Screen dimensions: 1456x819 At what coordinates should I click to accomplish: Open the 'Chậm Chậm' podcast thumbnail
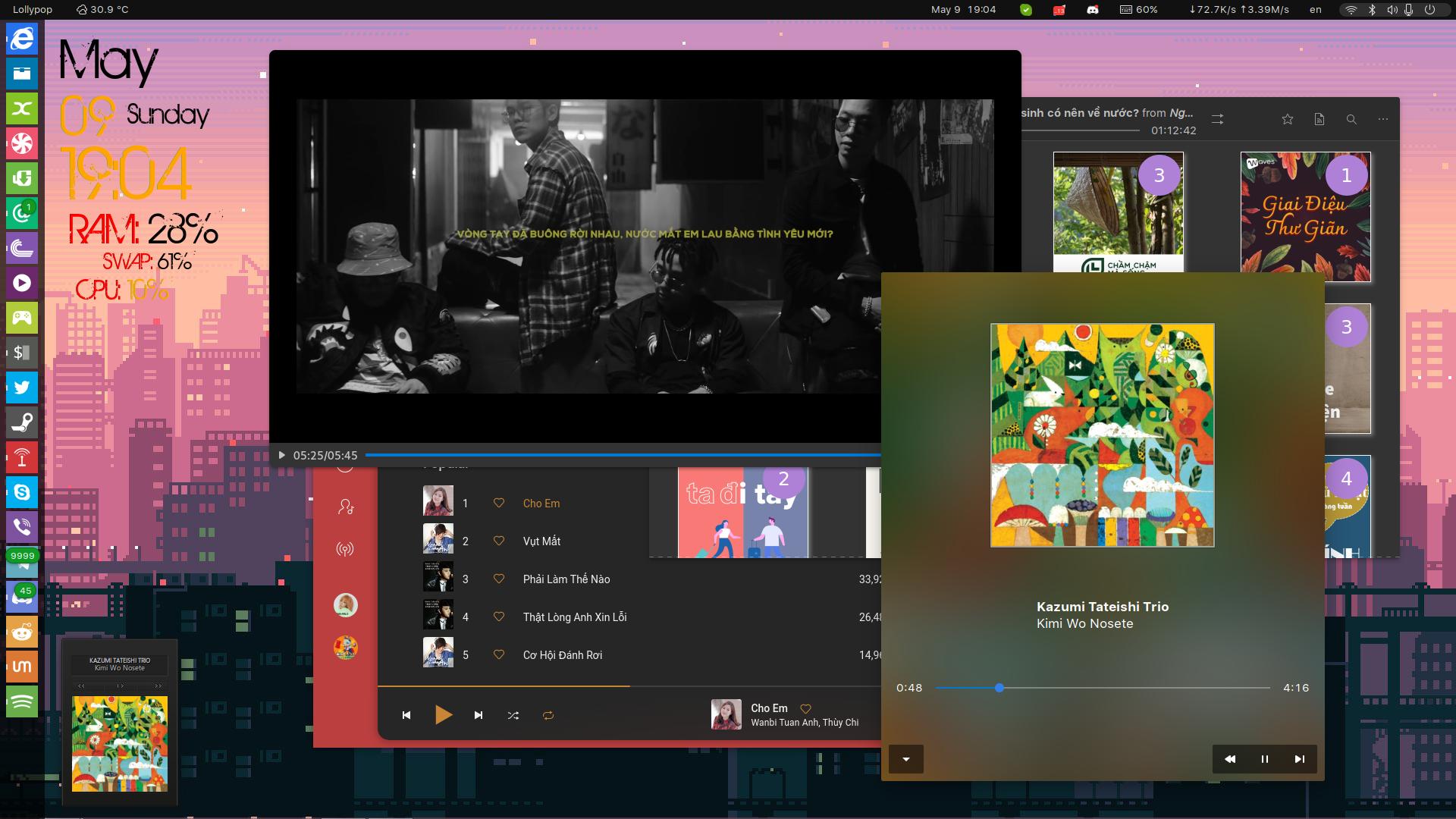tap(1119, 212)
